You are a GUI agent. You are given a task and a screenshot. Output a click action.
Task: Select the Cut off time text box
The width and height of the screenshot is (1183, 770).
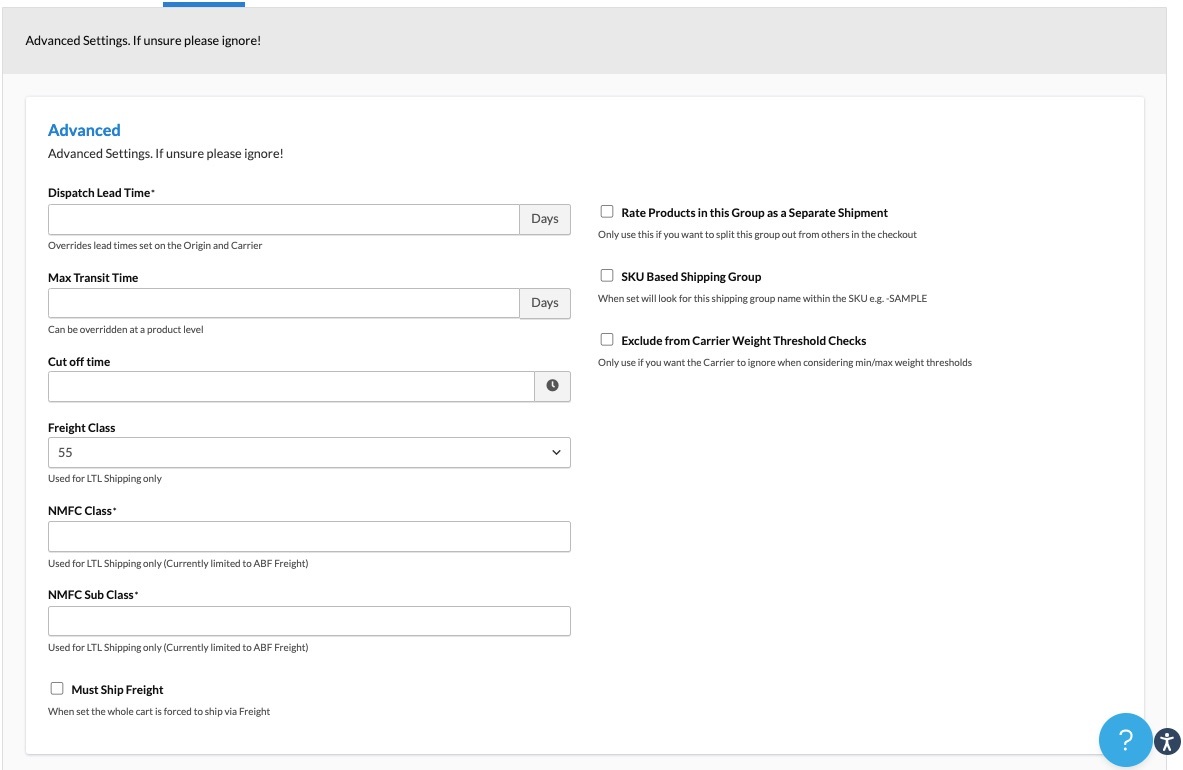pos(290,386)
